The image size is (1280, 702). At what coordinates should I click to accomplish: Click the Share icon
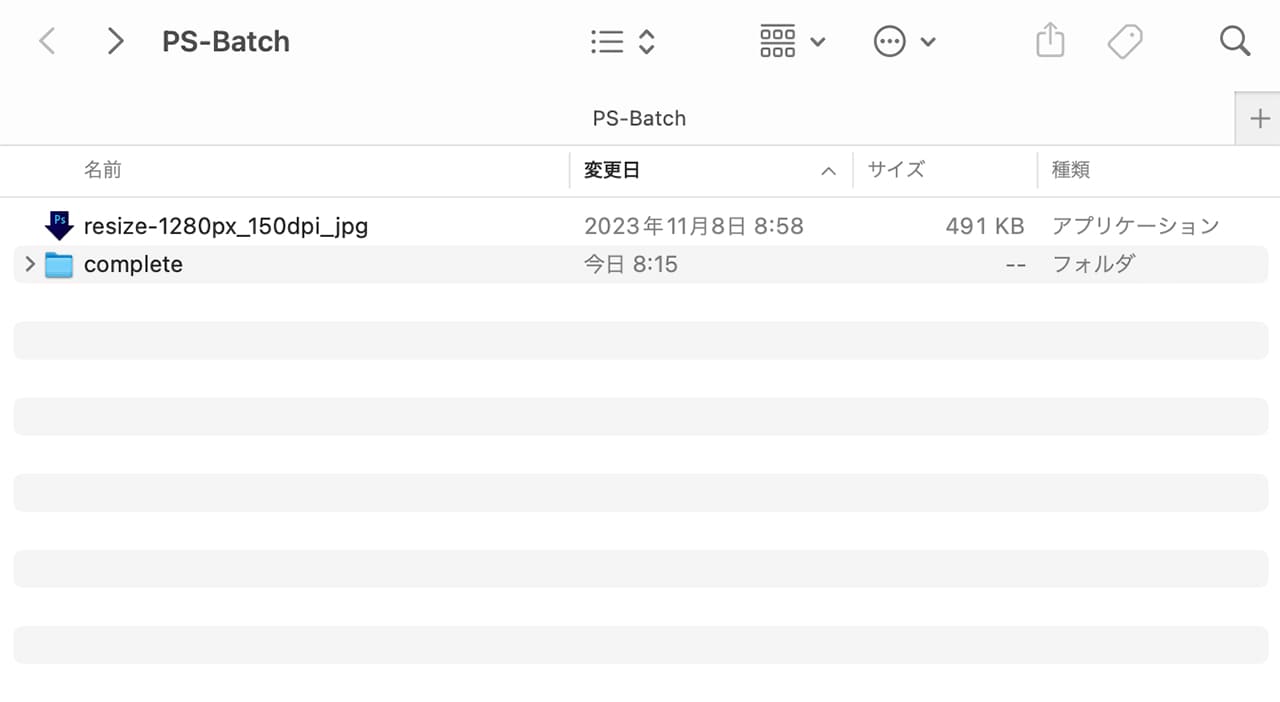click(1049, 42)
